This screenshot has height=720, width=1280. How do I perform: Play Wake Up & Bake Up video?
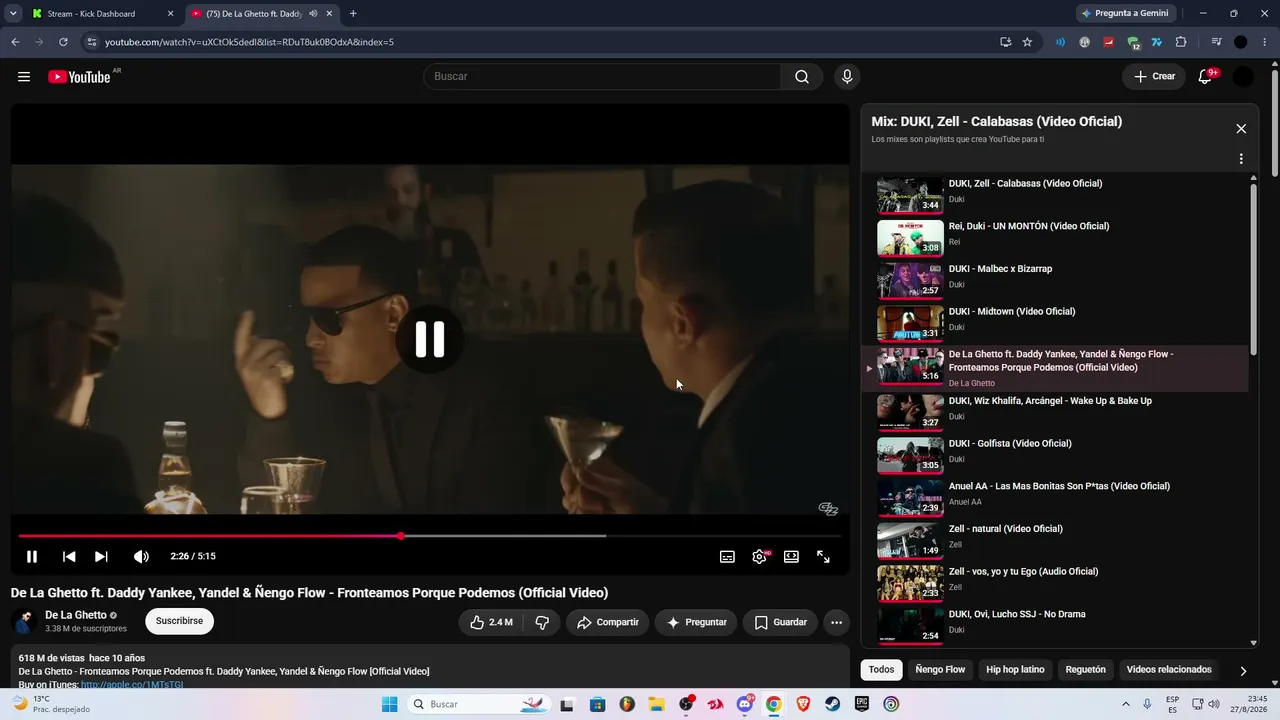pyautogui.click(x=1056, y=412)
